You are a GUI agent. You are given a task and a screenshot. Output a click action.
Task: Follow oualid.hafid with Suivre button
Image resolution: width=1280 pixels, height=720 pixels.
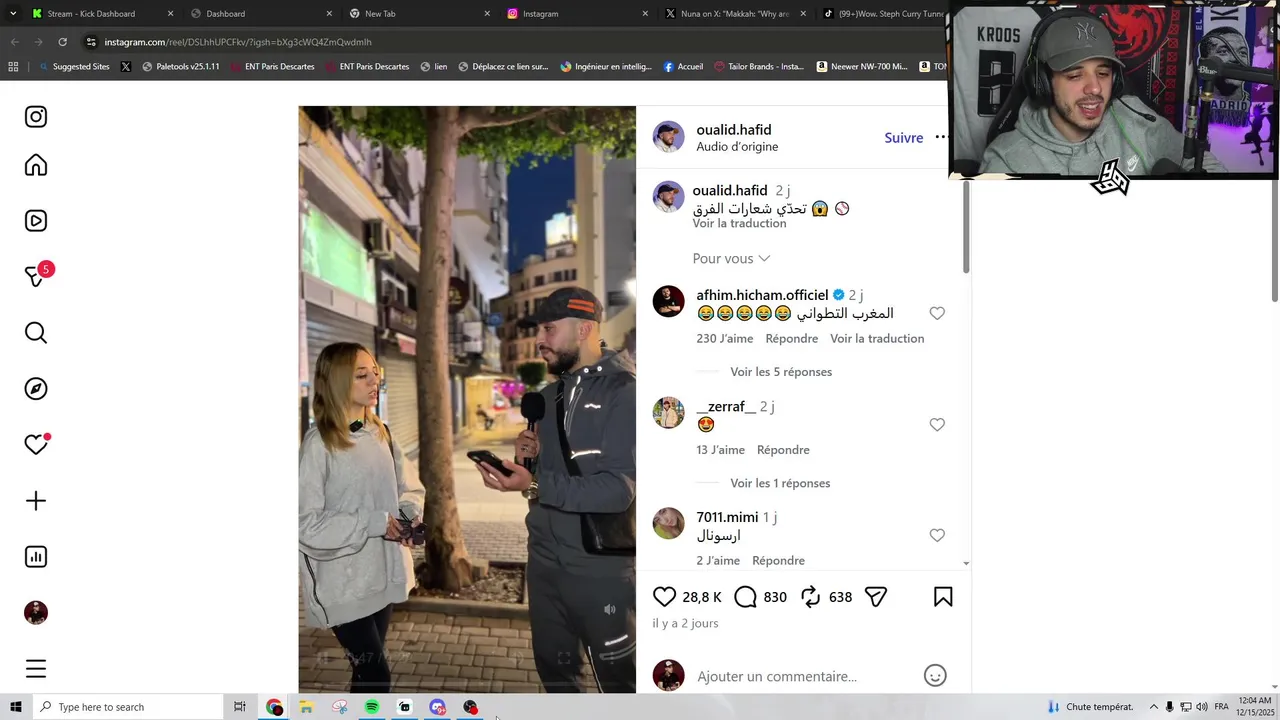(904, 138)
